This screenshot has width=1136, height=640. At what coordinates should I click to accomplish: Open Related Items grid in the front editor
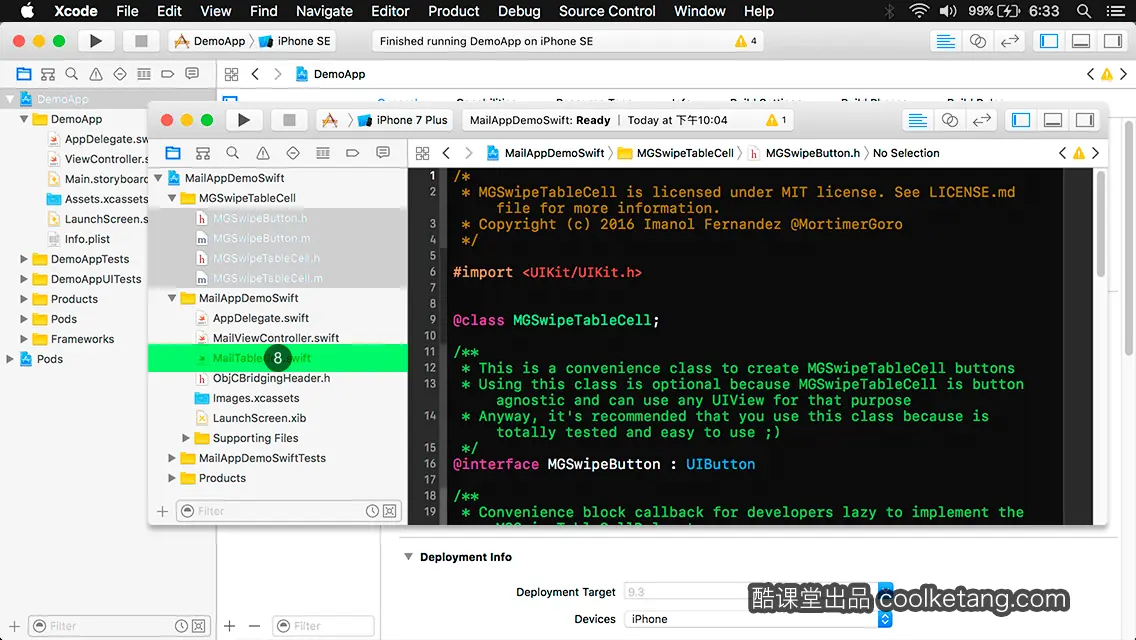(422, 153)
